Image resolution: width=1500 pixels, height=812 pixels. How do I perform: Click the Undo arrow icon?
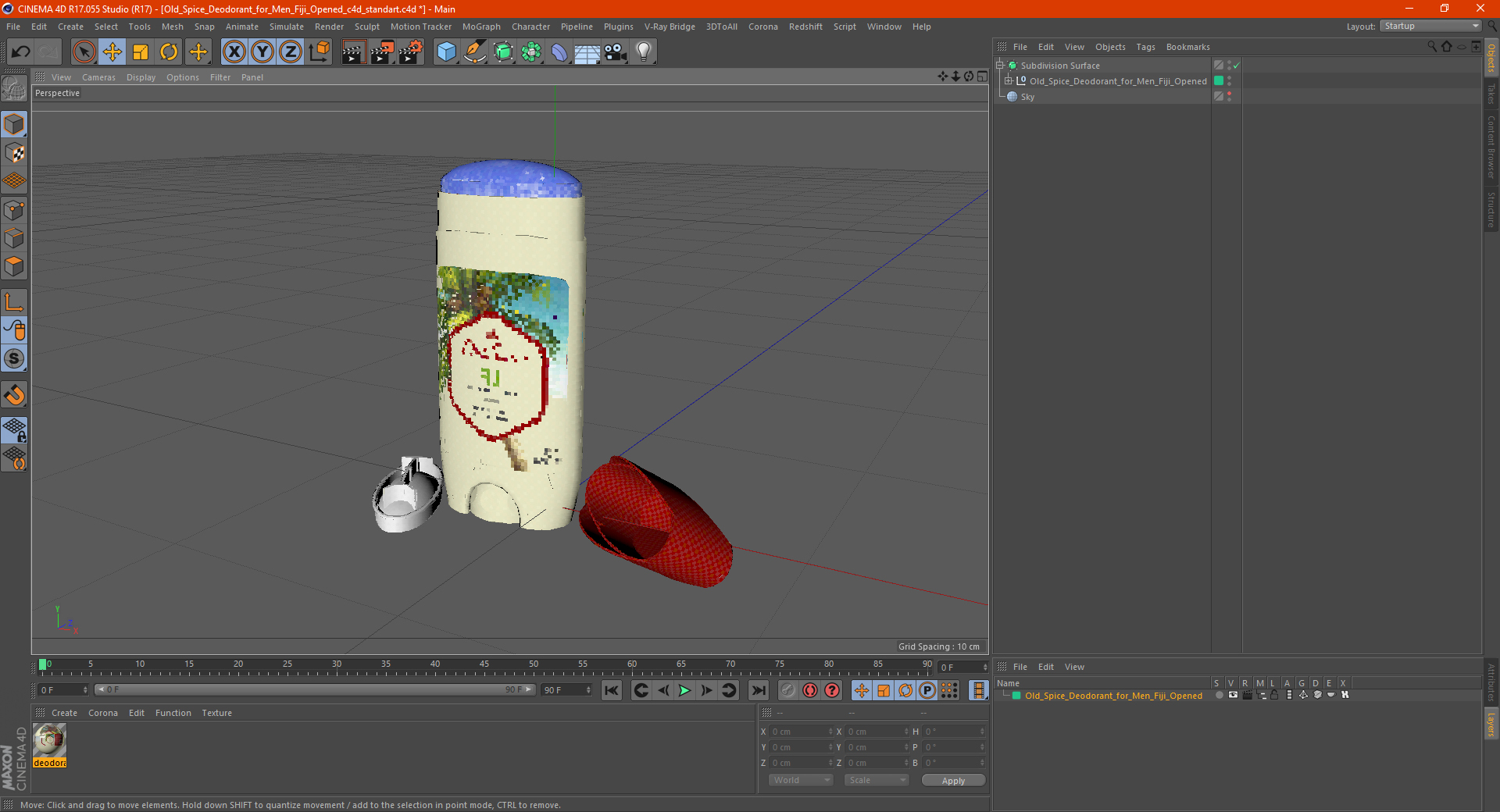20,52
